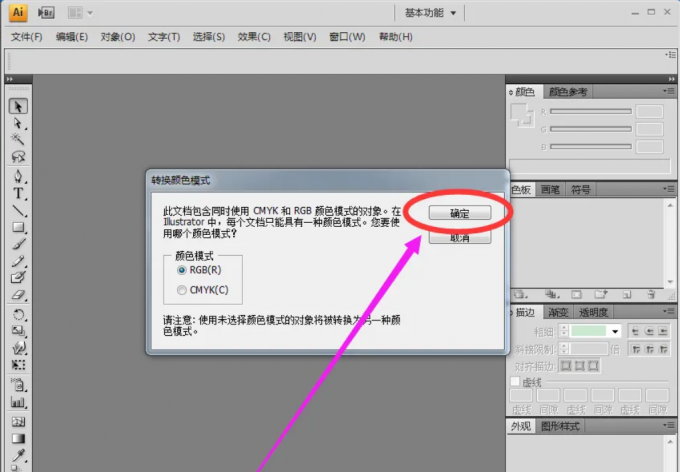Select the Rectangle tool
This screenshot has width=680, height=472.
click(x=18, y=227)
